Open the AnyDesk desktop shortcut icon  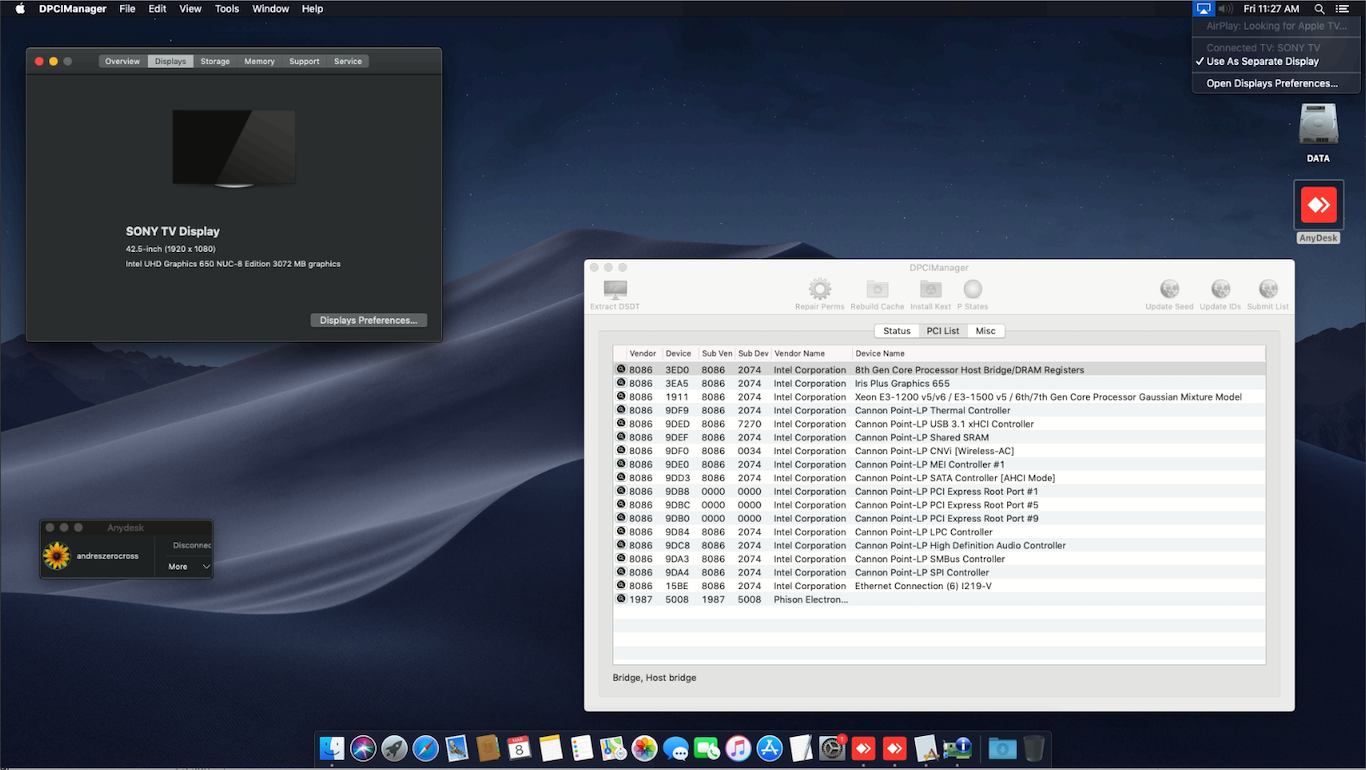point(1318,206)
